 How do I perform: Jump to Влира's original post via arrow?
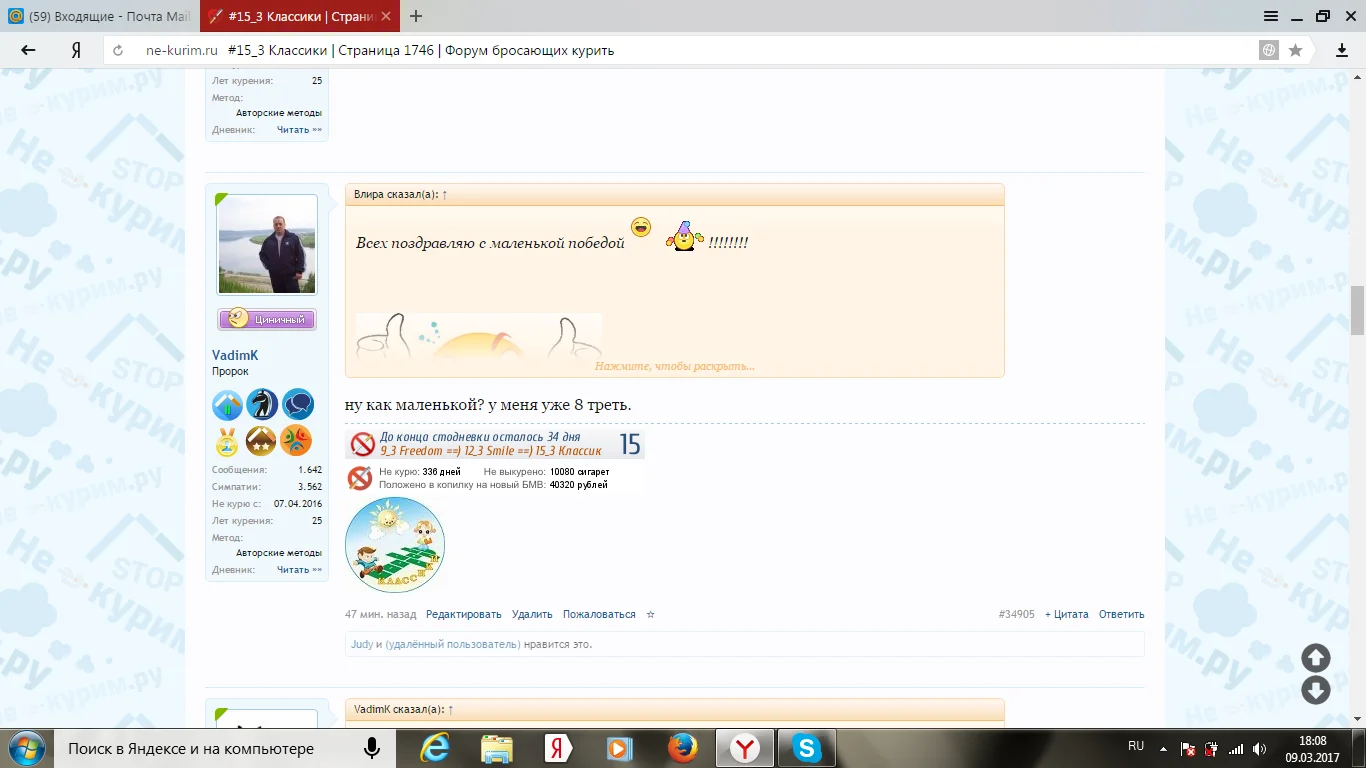(445, 195)
